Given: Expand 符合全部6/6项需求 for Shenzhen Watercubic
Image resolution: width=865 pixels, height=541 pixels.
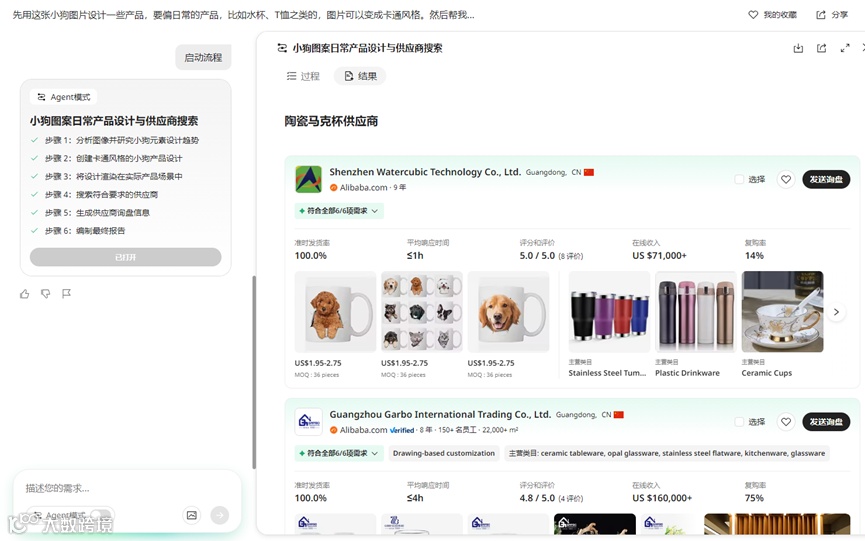Looking at the screenshot, I should 339,211.
